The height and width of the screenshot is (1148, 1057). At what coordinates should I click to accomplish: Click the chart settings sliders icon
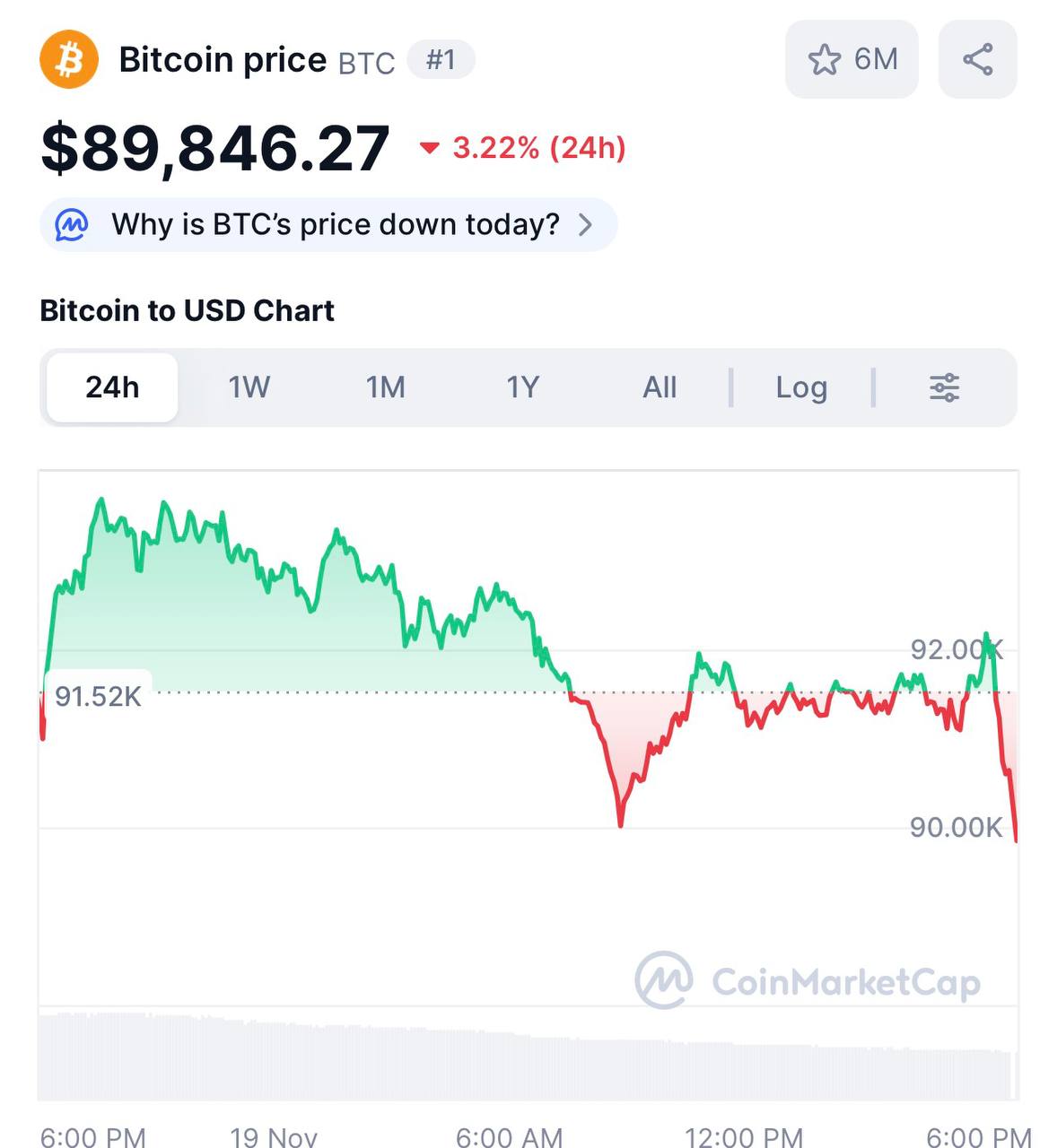(944, 387)
